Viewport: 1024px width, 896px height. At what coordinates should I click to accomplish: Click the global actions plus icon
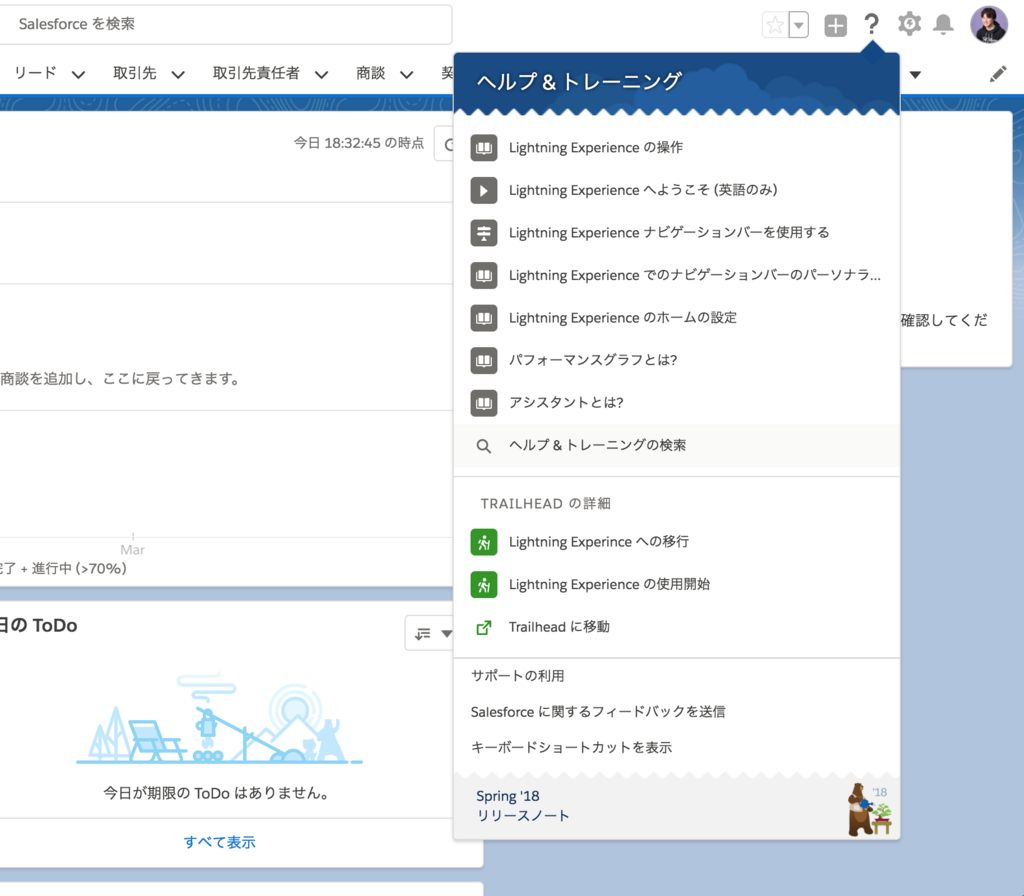835,25
